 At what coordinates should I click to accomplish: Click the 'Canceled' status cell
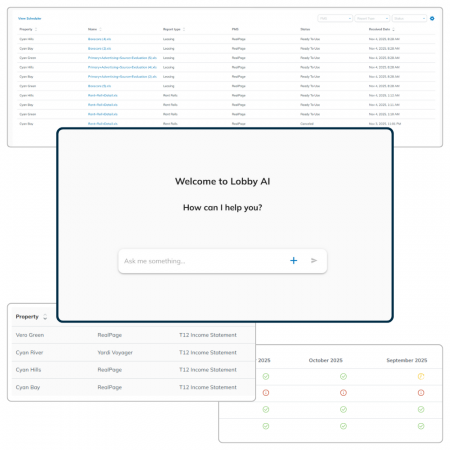point(307,124)
